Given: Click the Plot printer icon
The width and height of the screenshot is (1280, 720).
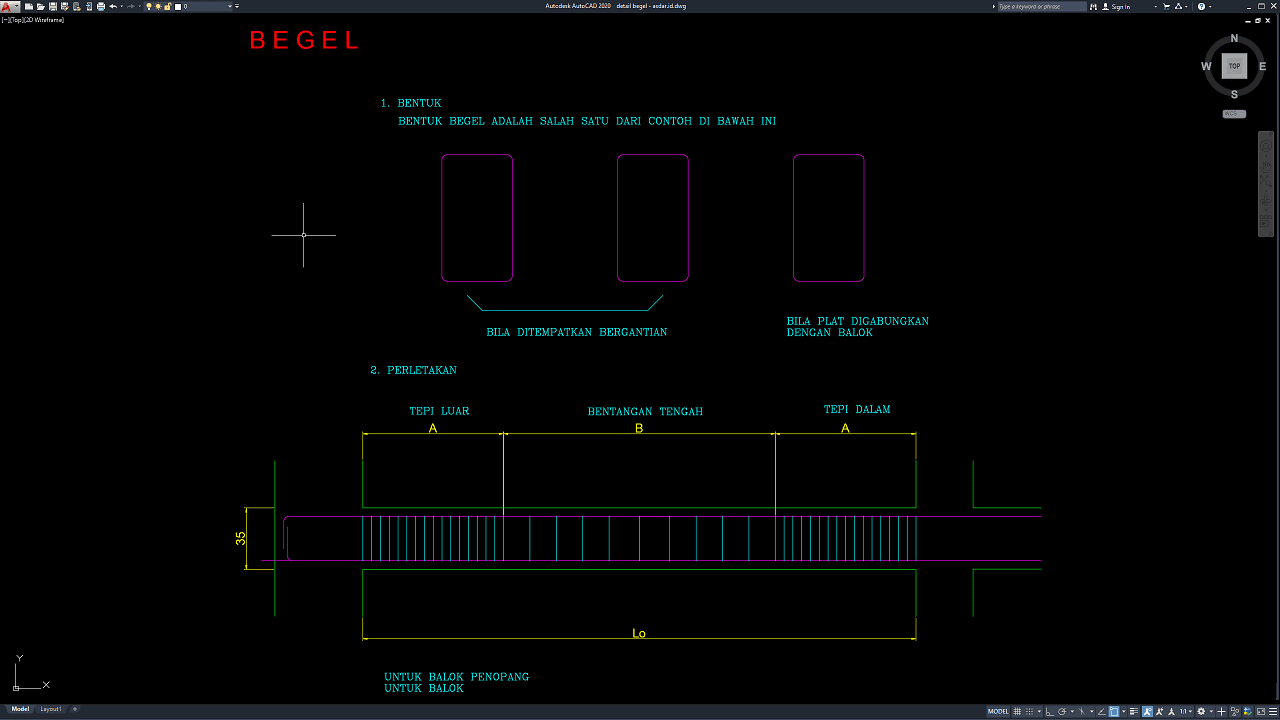Looking at the screenshot, I should tap(100, 6).
